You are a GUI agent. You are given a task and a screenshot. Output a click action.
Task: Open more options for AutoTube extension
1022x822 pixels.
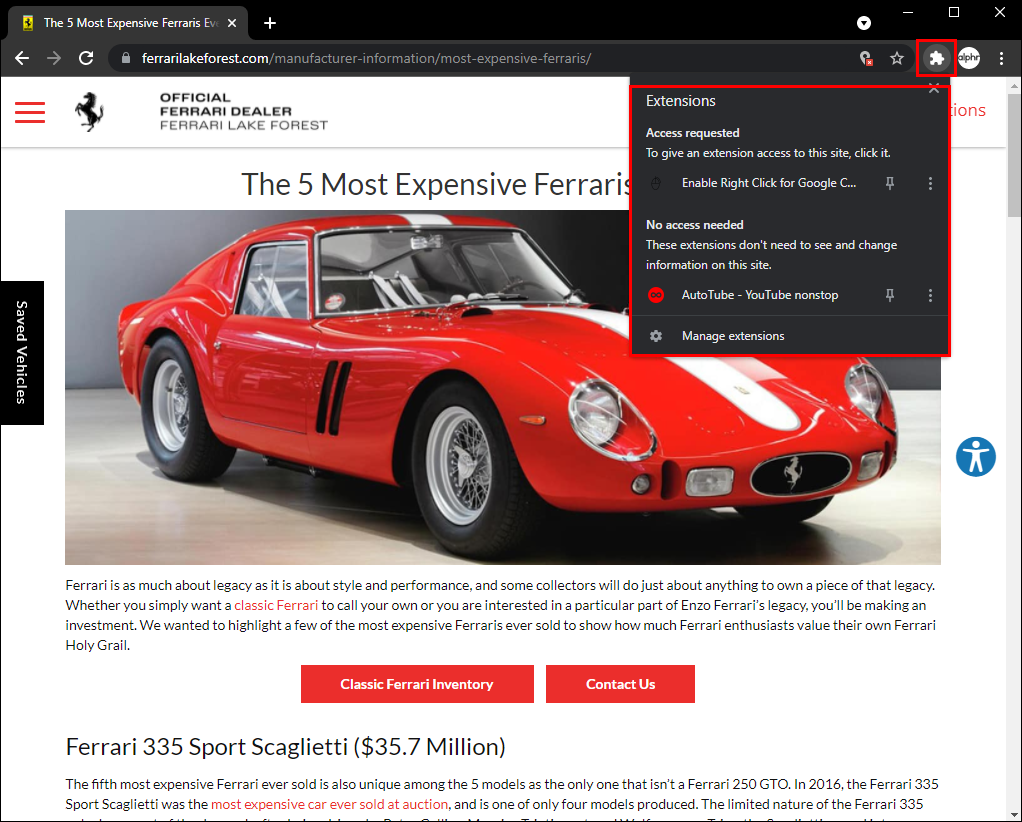point(930,295)
